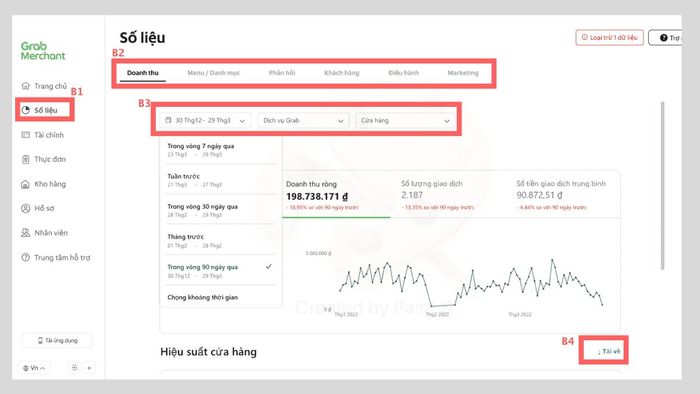This screenshot has height=394, width=700.
Task: Click the logout icon beside language selector
Action: coord(75,368)
